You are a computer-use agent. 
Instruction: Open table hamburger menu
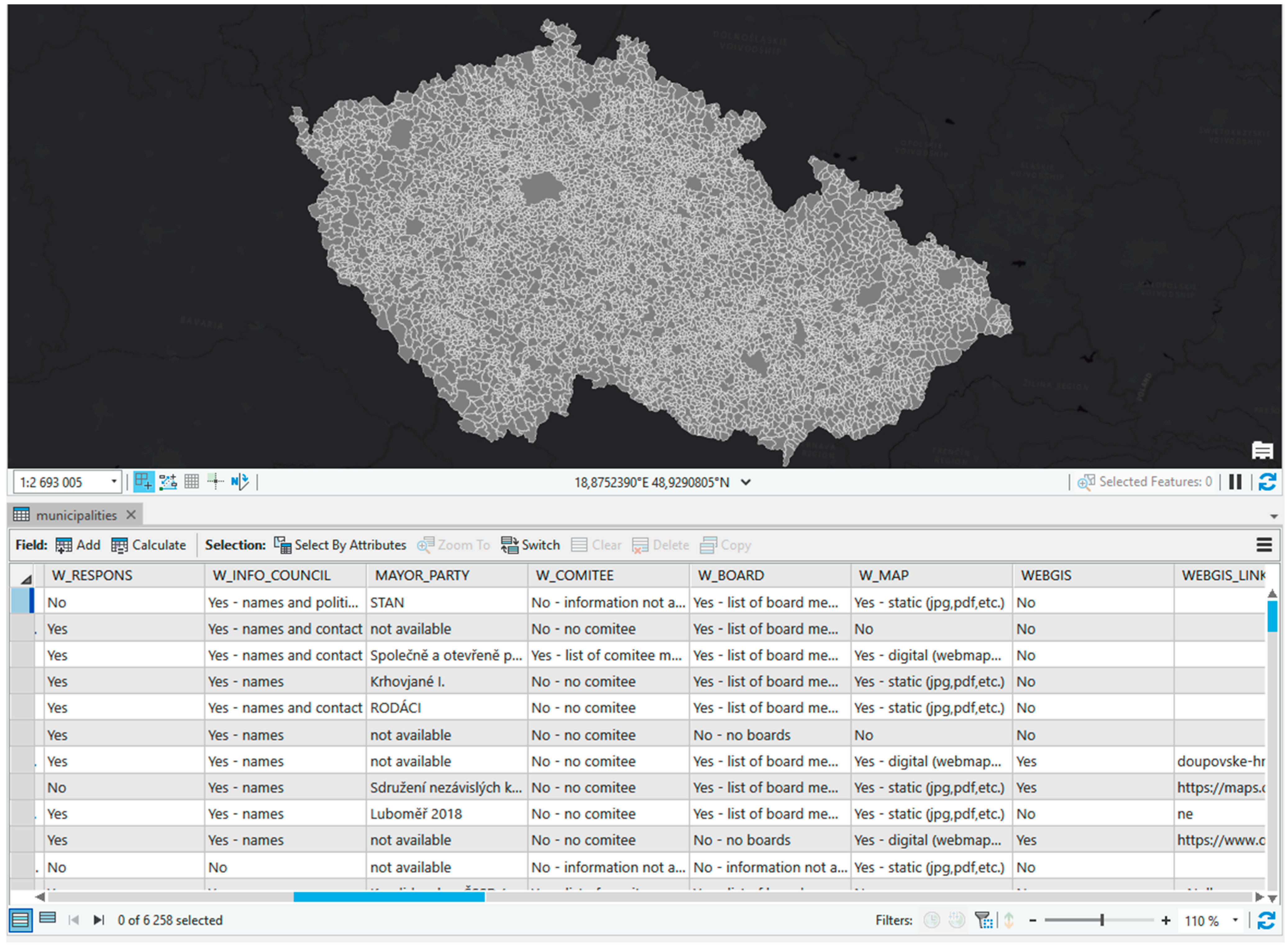1264,545
